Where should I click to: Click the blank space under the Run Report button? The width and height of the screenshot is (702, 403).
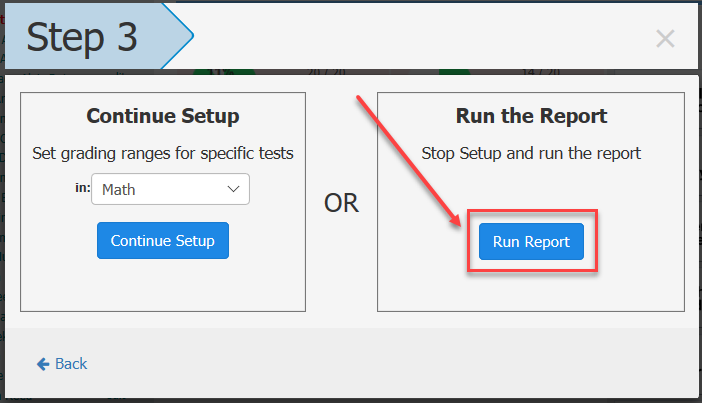(531, 291)
